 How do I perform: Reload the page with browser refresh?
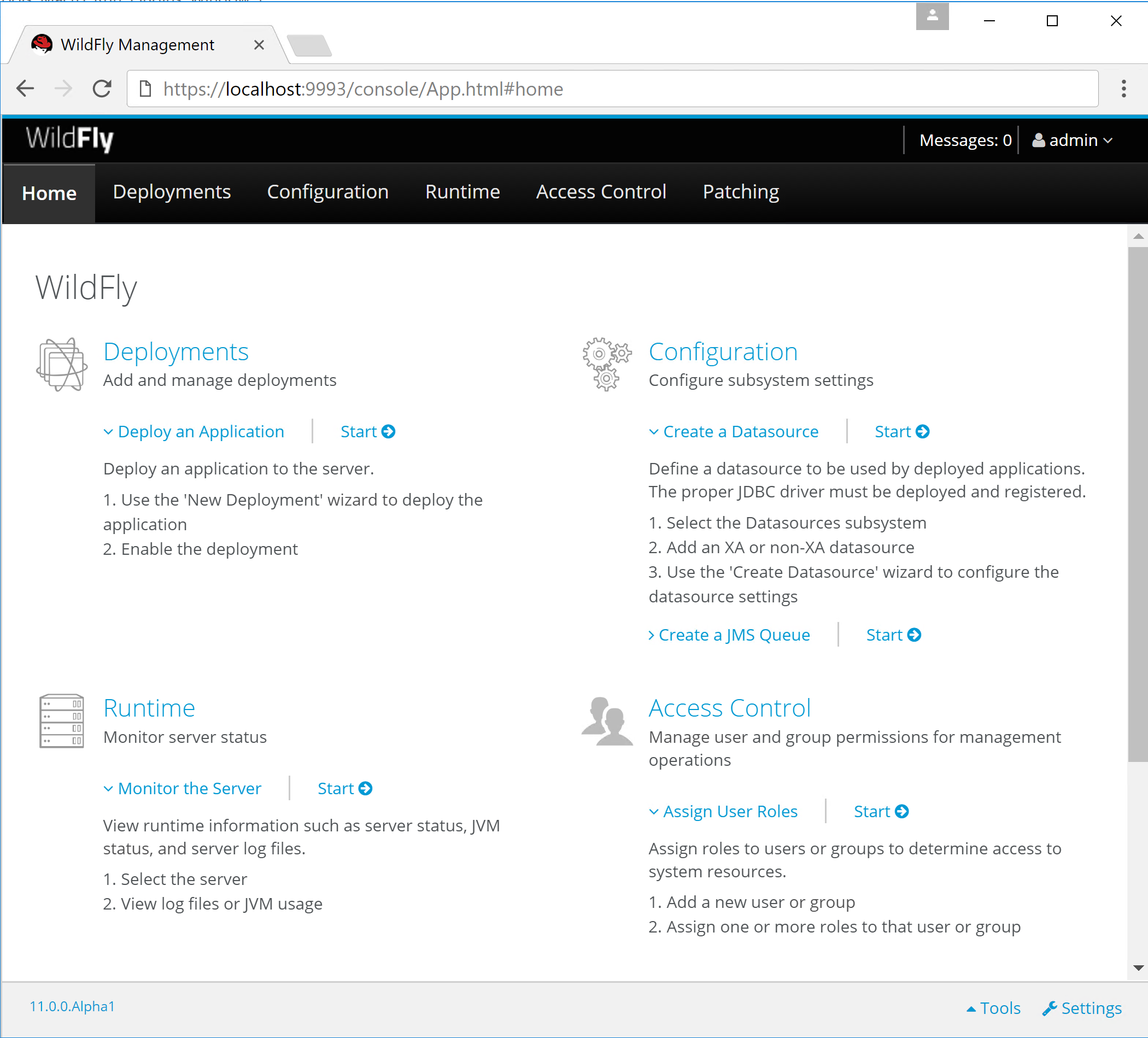point(102,89)
